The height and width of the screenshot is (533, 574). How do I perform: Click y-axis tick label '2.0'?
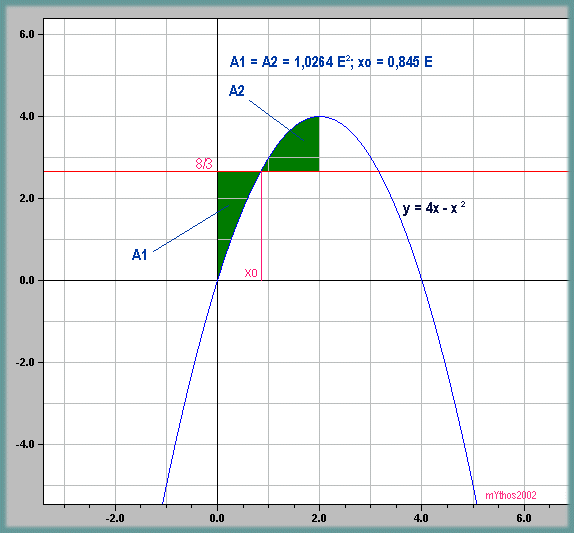(26, 198)
